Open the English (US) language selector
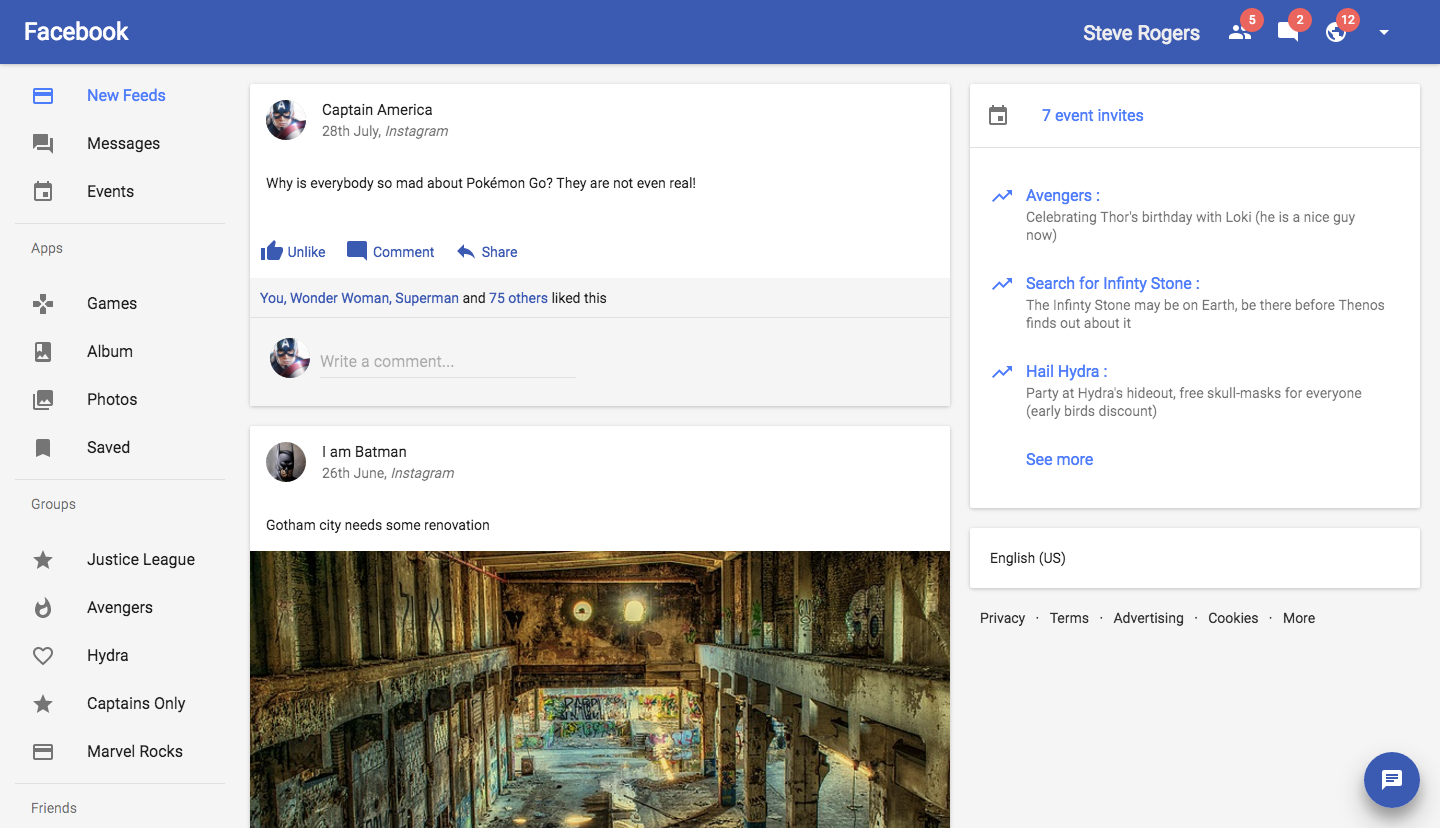 click(1028, 558)
